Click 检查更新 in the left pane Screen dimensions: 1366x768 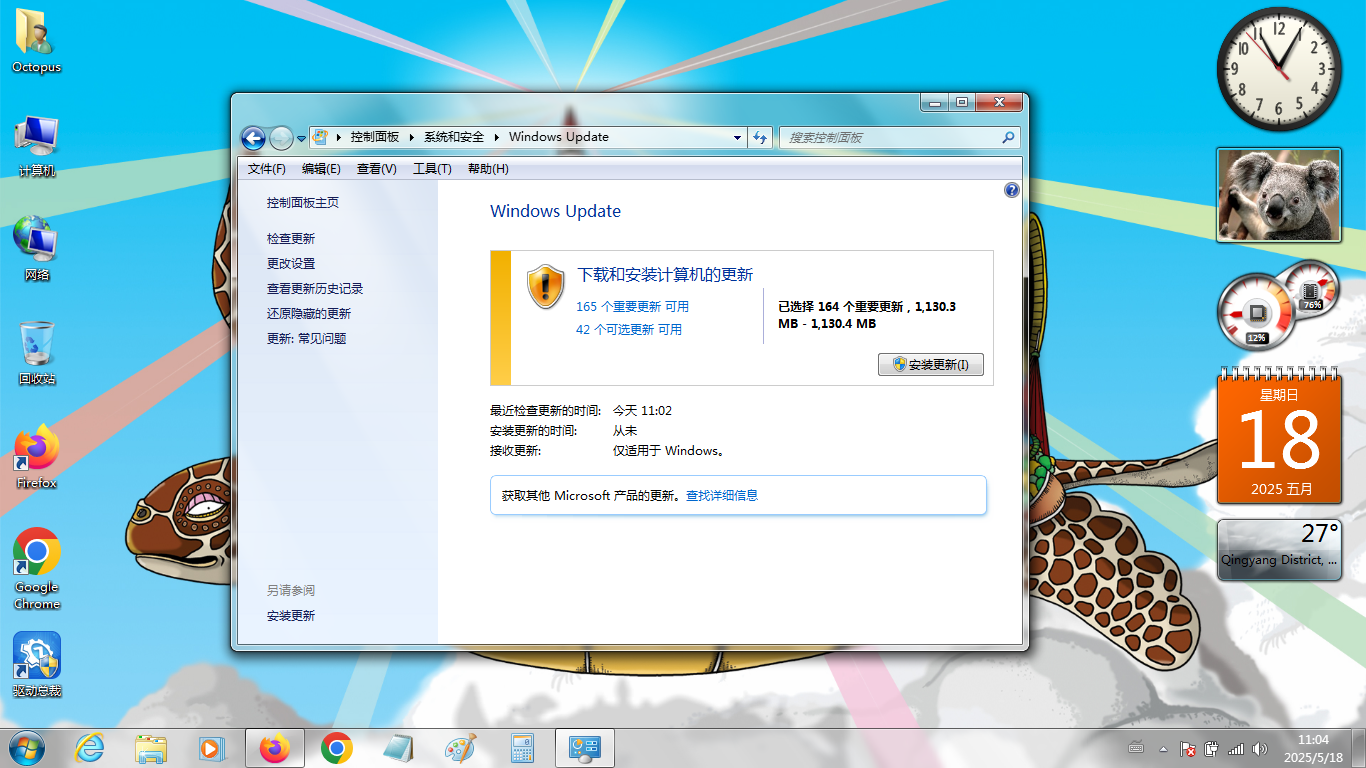tap(291, 238)
